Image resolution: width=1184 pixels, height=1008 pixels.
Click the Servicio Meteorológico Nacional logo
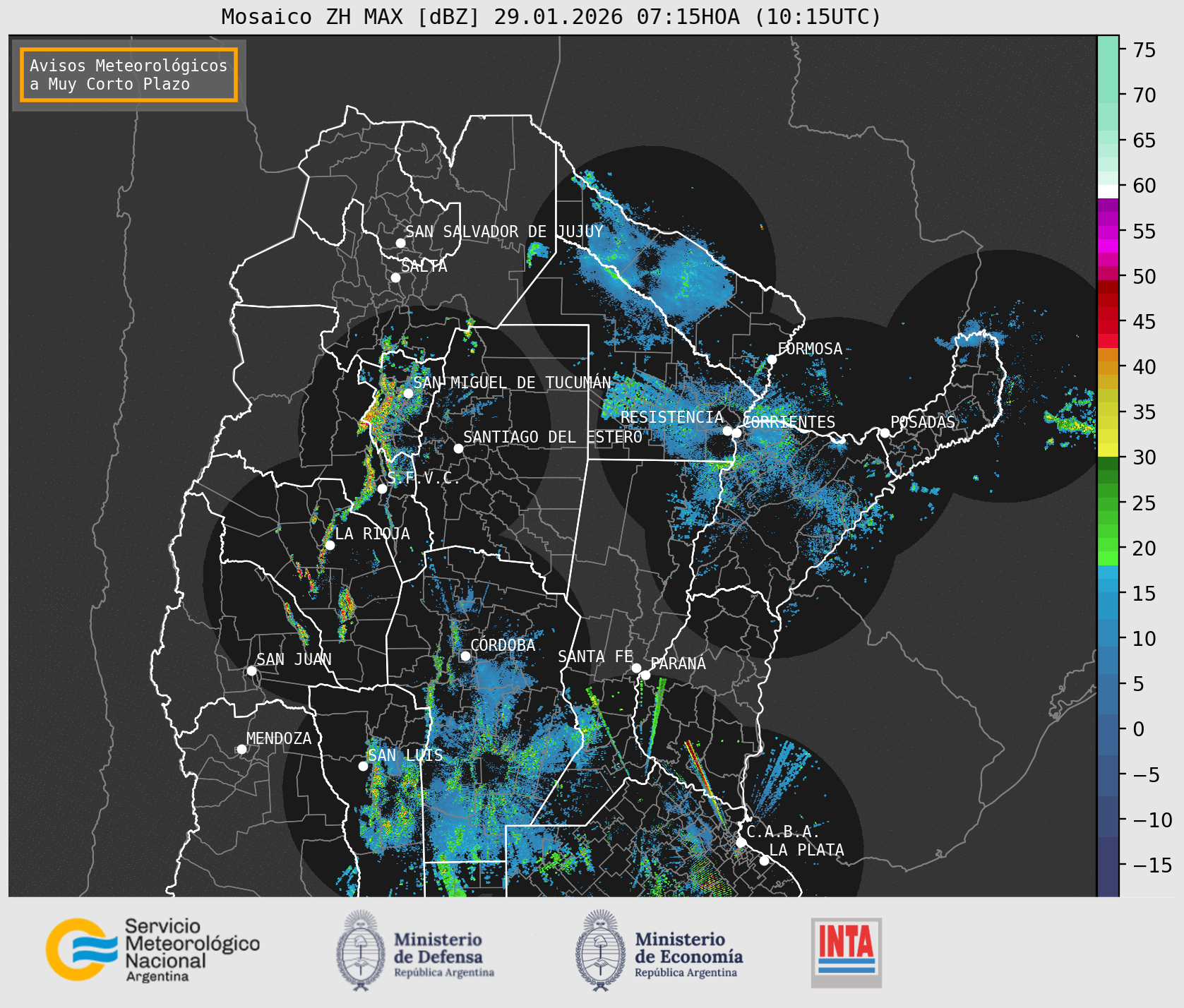click(153, 949)
